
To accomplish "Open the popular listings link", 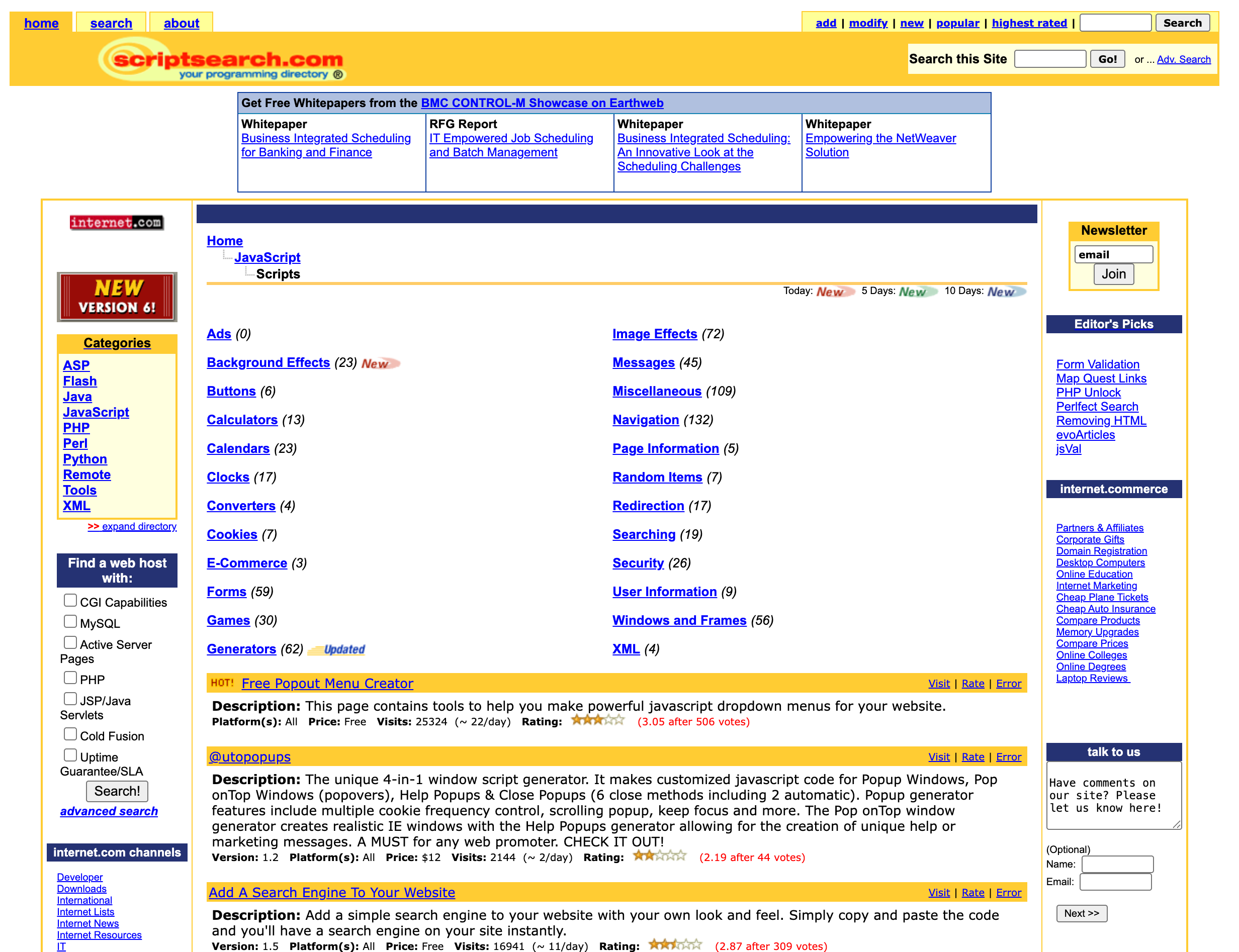I will 957,23.
